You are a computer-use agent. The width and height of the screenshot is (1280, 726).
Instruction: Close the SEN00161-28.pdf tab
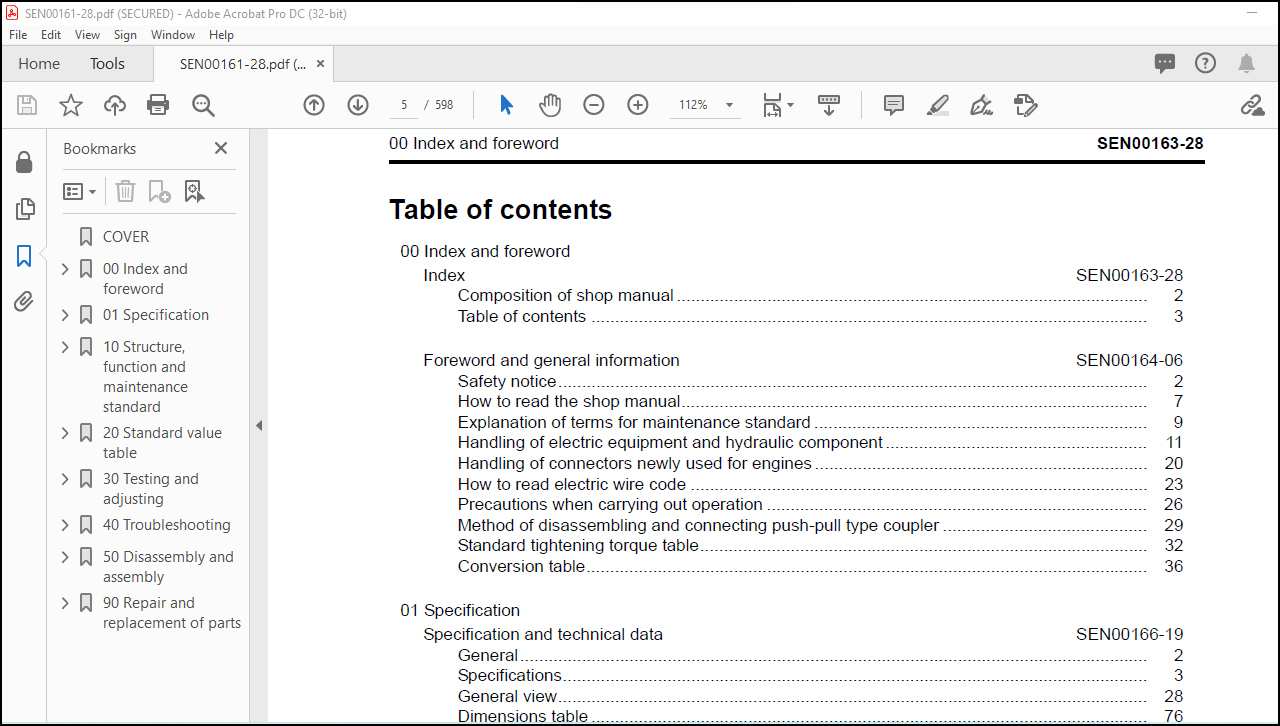pyautogui.click(x=321, y=63)
